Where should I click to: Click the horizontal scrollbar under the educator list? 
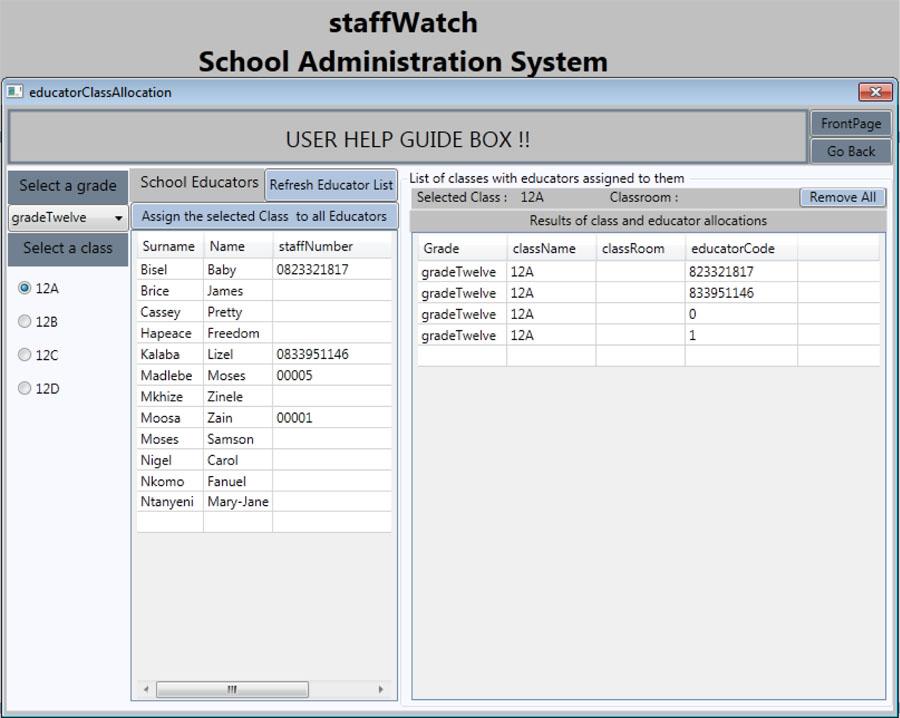pos(232,689)
